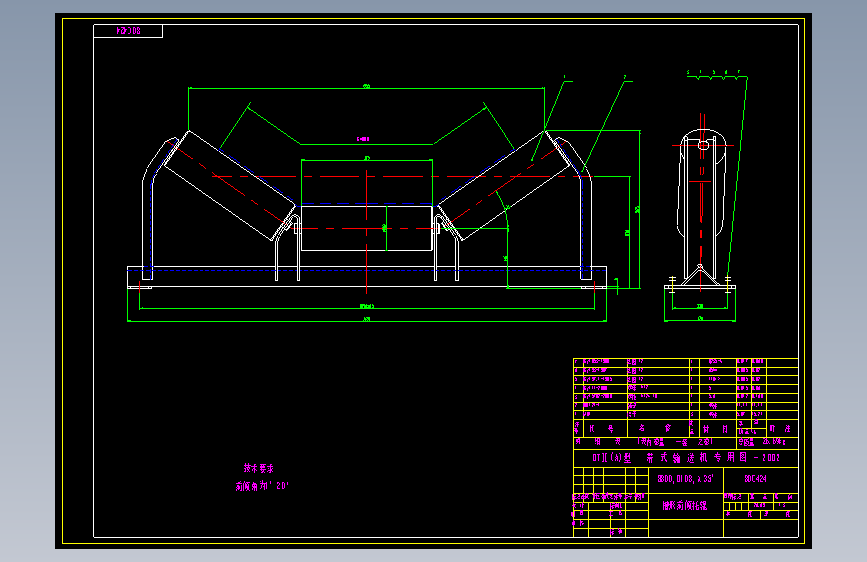
Task: Click the 备注 remarks column header
Action: 780,429
